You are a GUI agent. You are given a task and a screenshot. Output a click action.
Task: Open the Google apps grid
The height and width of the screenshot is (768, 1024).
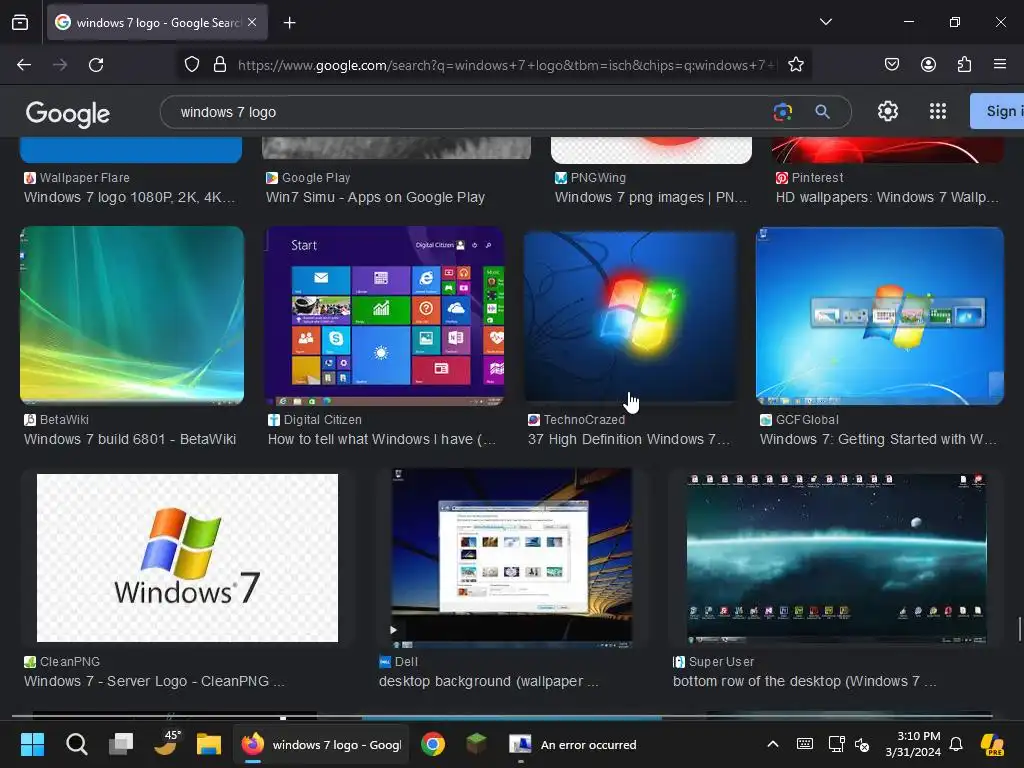tap(938, 112)
